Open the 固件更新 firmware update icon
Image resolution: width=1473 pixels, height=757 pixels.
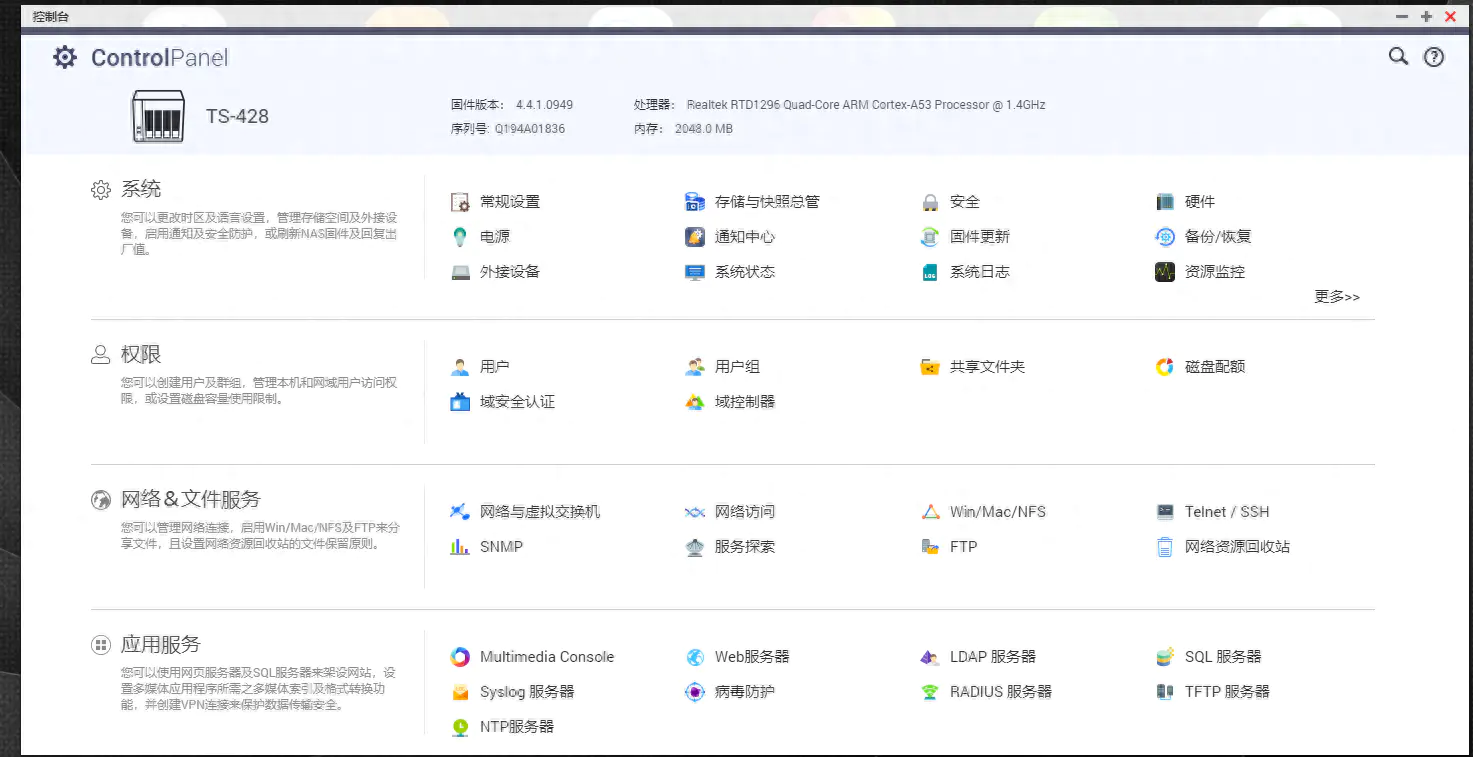(930, 237)
